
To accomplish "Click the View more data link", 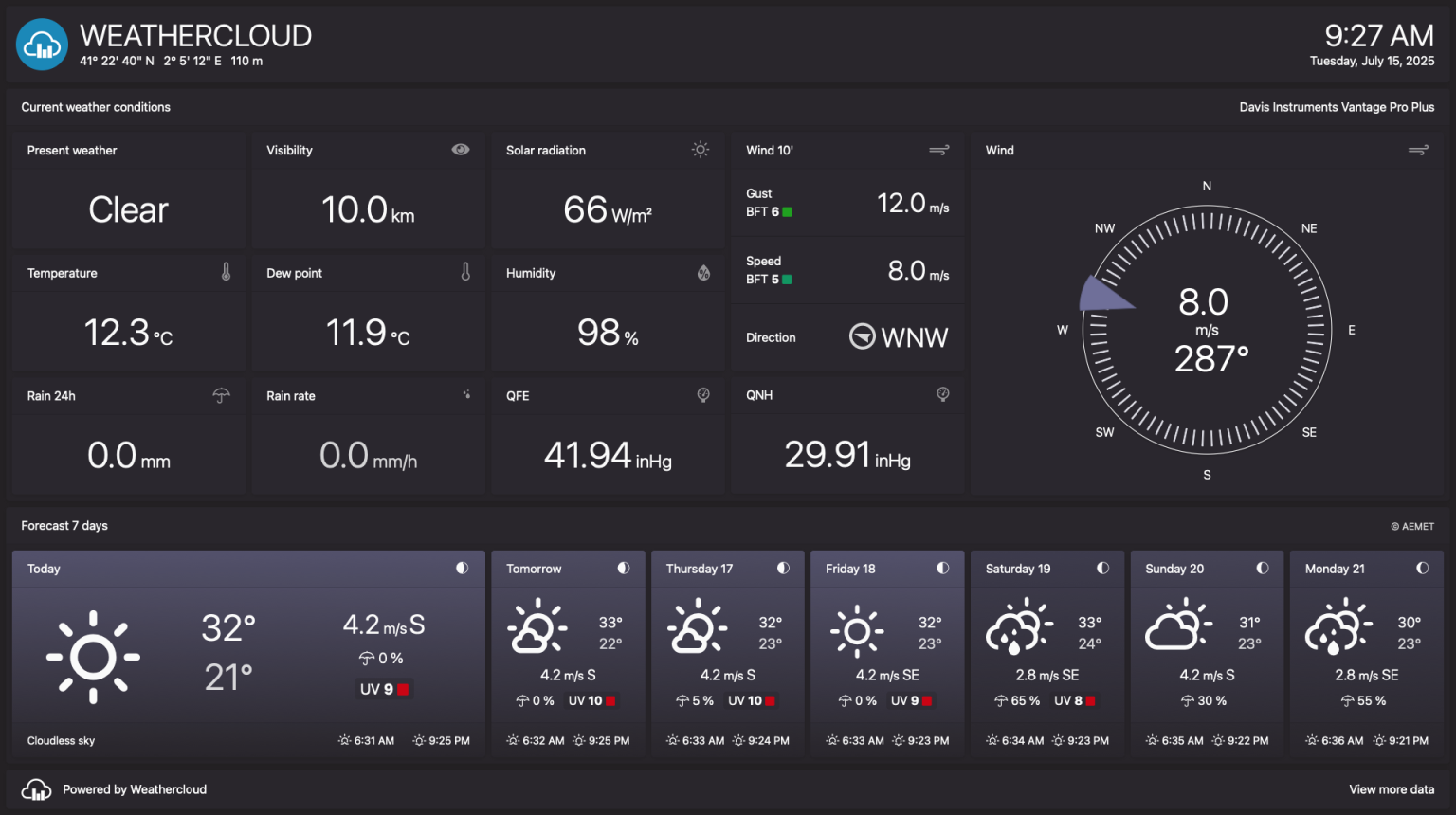I will pyautogui.click(x=1392, y=788).
